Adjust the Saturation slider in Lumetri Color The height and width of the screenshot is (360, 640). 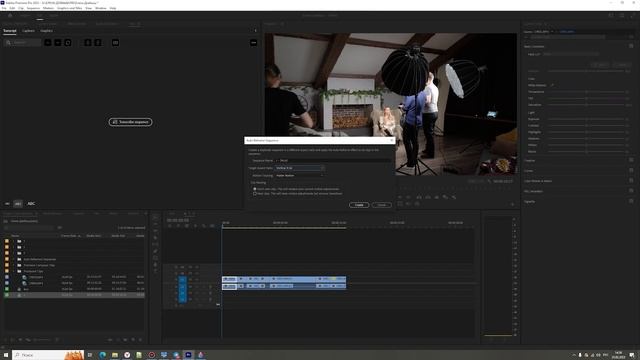tap(586, 105)
